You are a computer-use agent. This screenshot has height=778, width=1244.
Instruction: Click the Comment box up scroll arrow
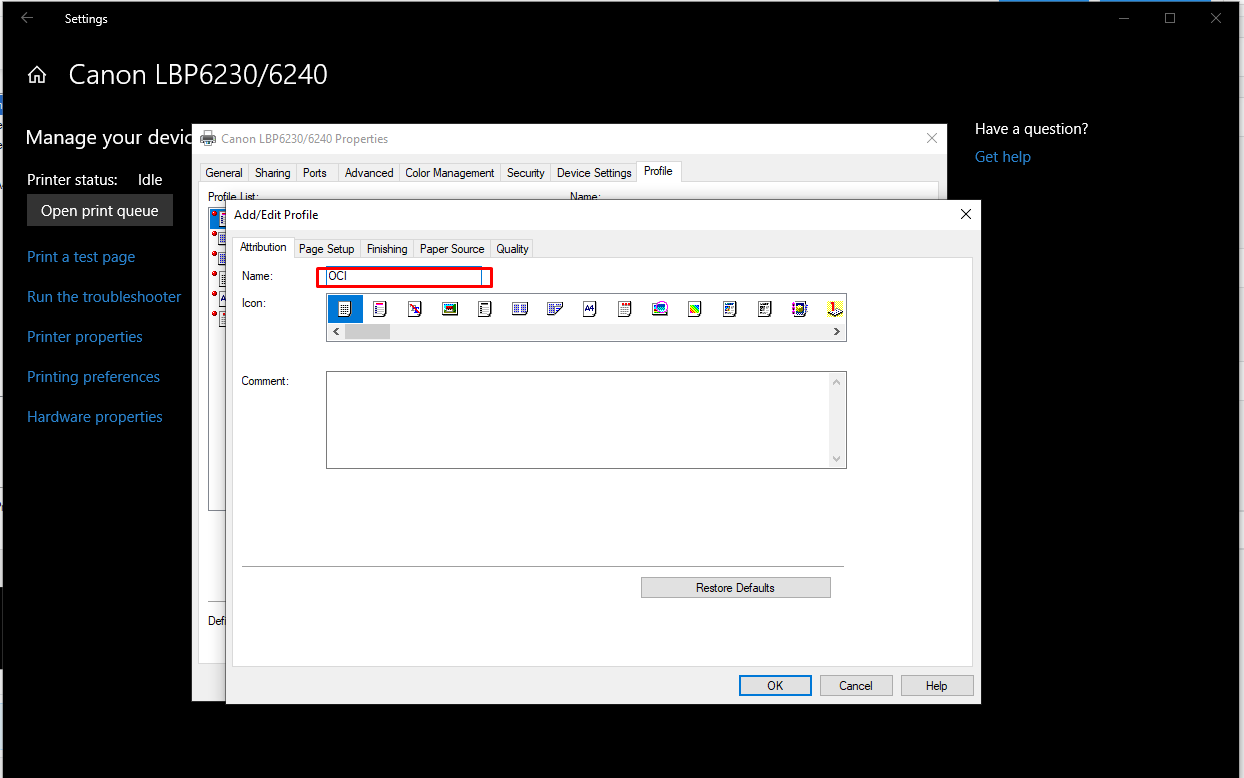point(837,381)
